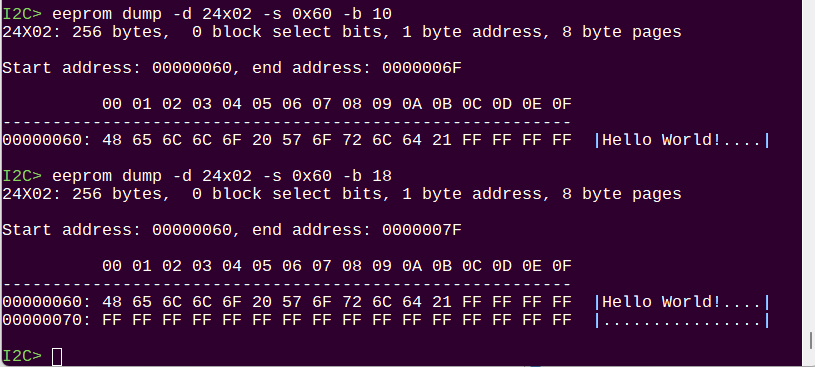Click hex byte 48 in the first dump row
The height and width of the screenshot is (367, 815).
112,140
